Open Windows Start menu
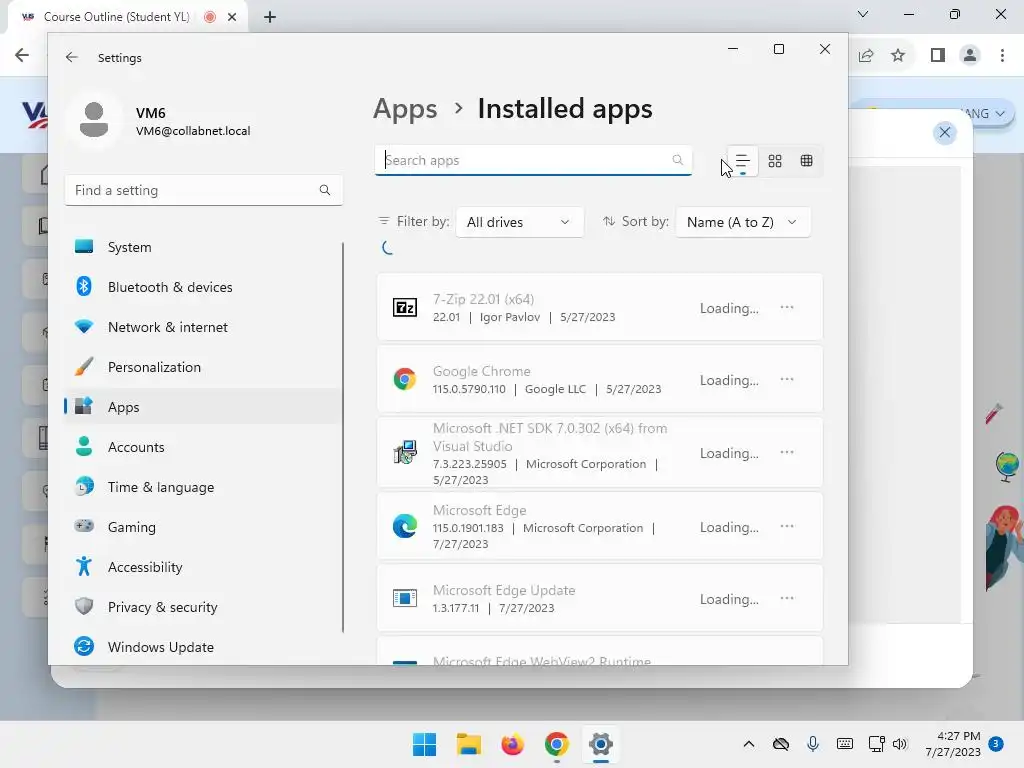Viewport: 1024px width, 768px height. tap(424, 744)
